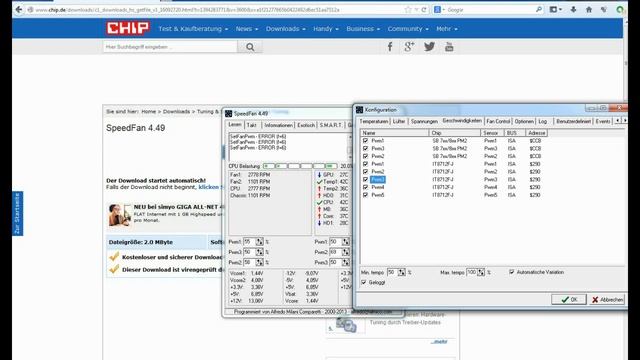Sort the list by Chip column header

tap(455, 133)
